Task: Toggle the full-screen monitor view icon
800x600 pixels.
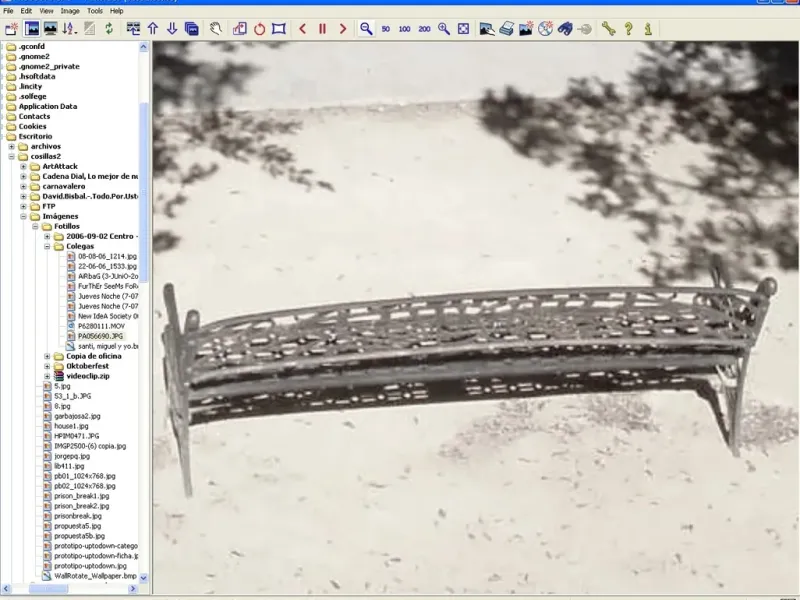Action: pos(49,29)
